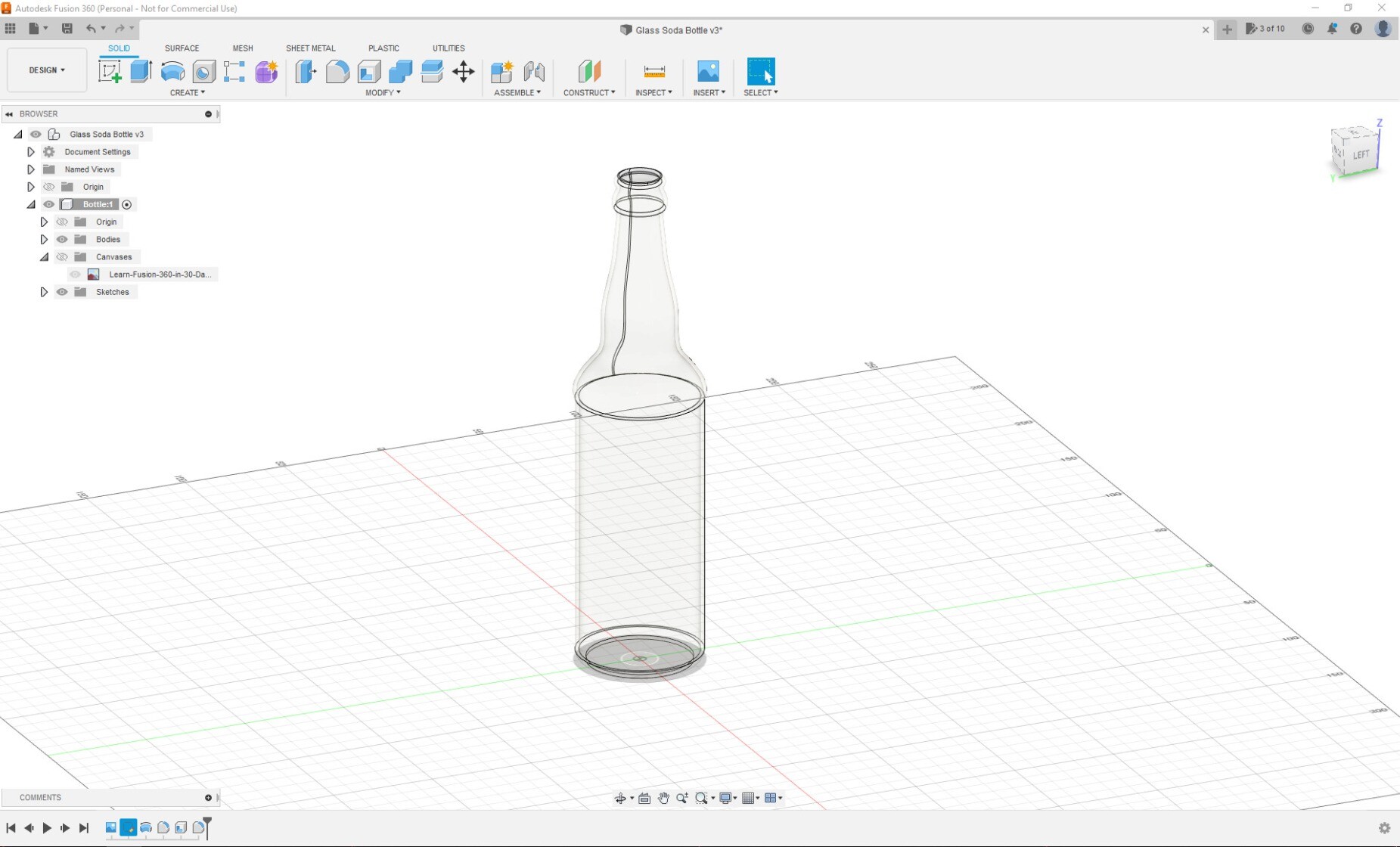Click the timeline play button
The image size is (1400, 847).
click(x=47, y=828)
